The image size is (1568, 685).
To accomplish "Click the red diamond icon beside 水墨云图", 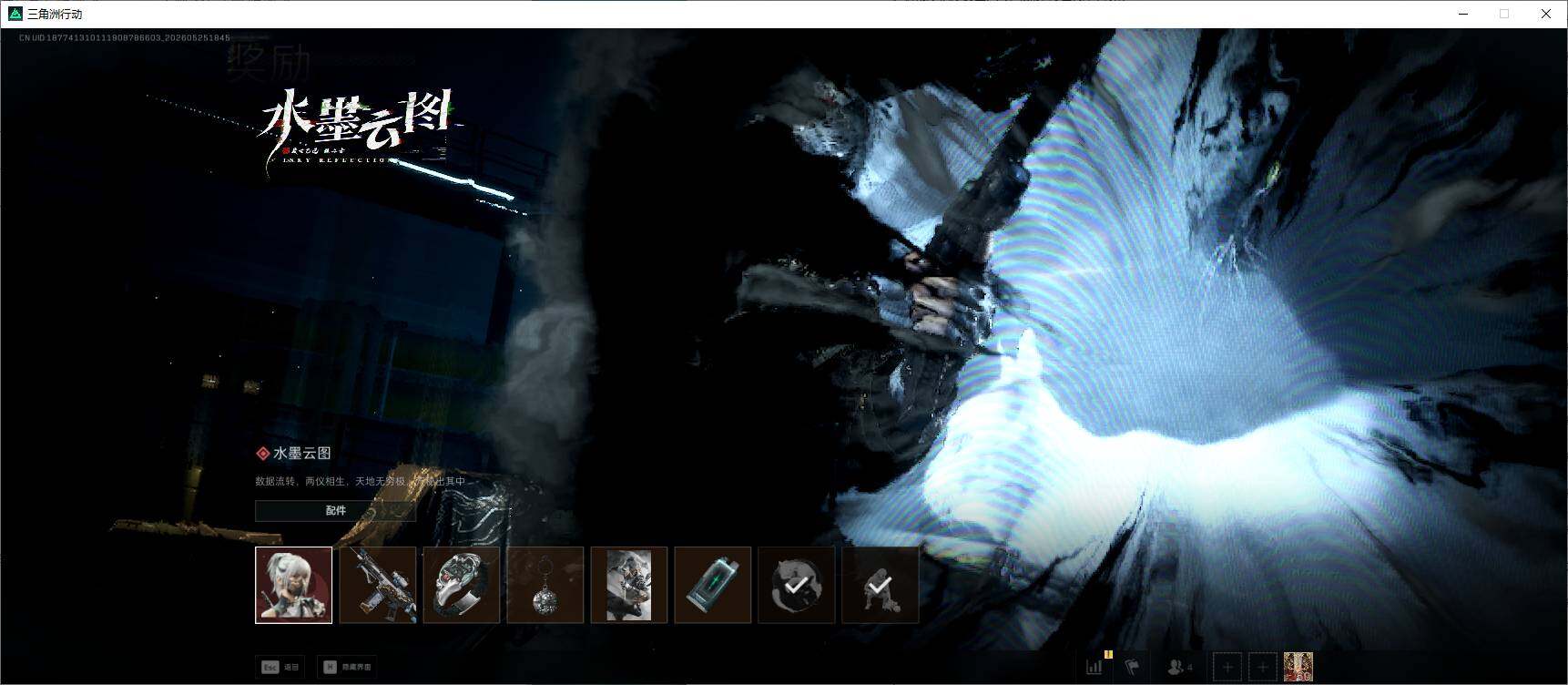I will pyautogui.click(x=262, y=454).
